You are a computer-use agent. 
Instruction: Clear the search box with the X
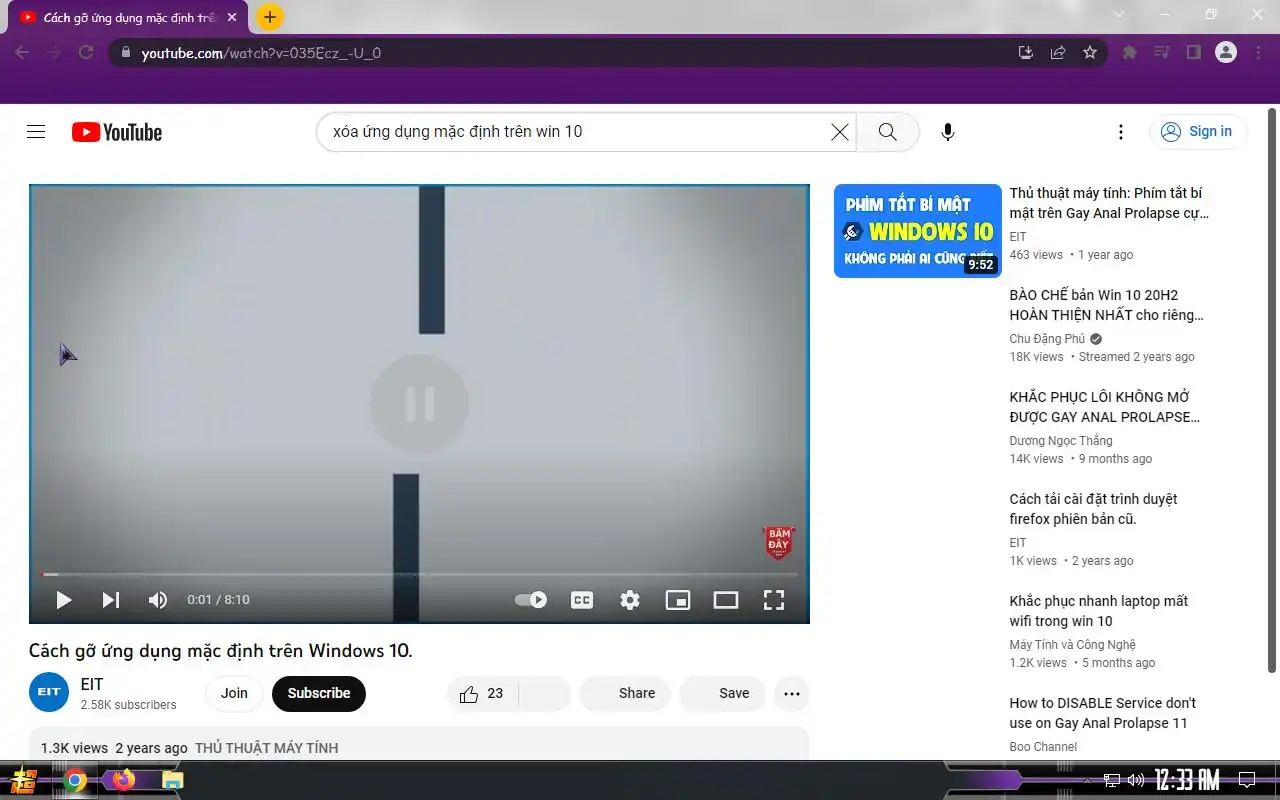tap(840, 132)
